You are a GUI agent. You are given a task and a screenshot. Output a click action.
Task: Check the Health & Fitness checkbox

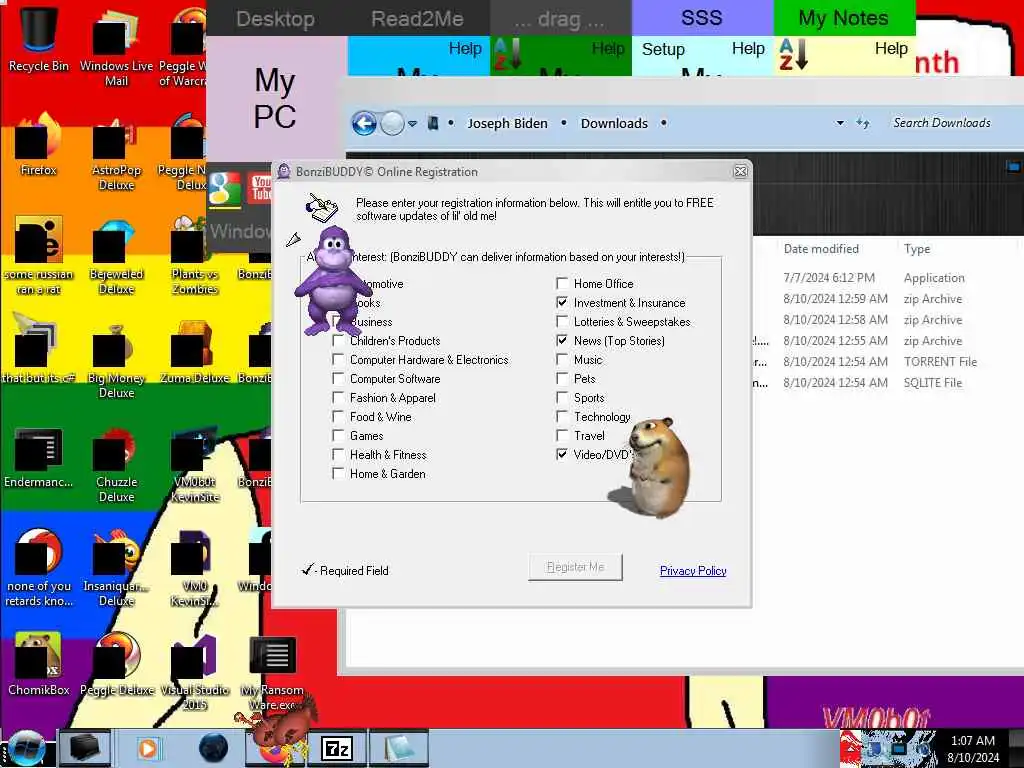(338, 454)
